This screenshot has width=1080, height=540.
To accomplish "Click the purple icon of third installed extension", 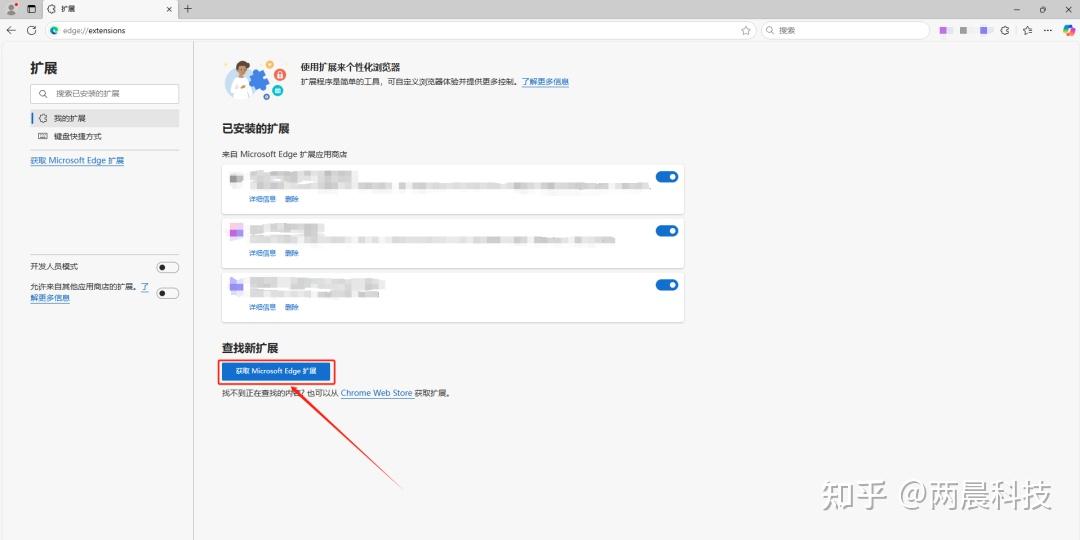I will coord(236,285).
